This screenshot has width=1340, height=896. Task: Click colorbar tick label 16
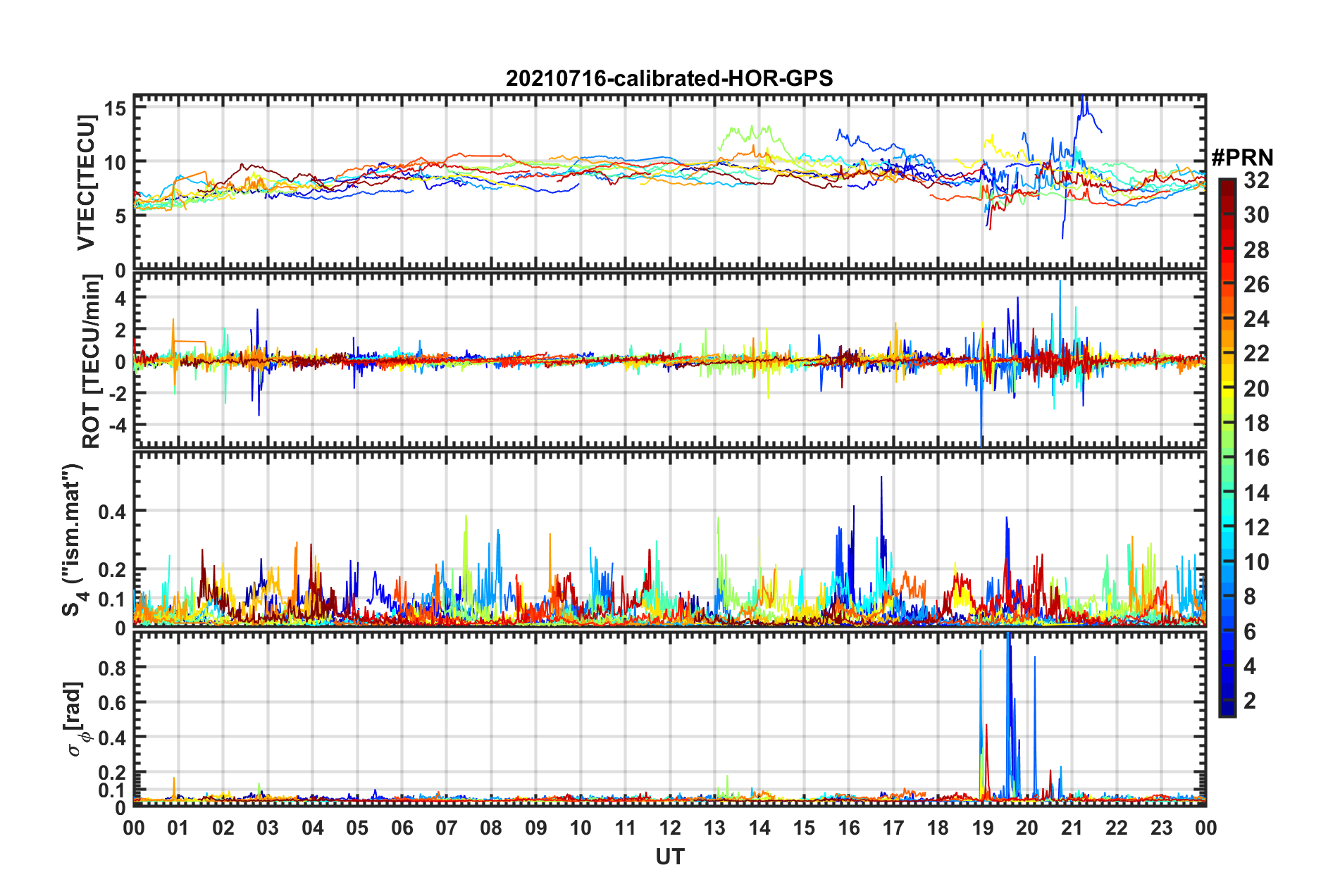1256,458
